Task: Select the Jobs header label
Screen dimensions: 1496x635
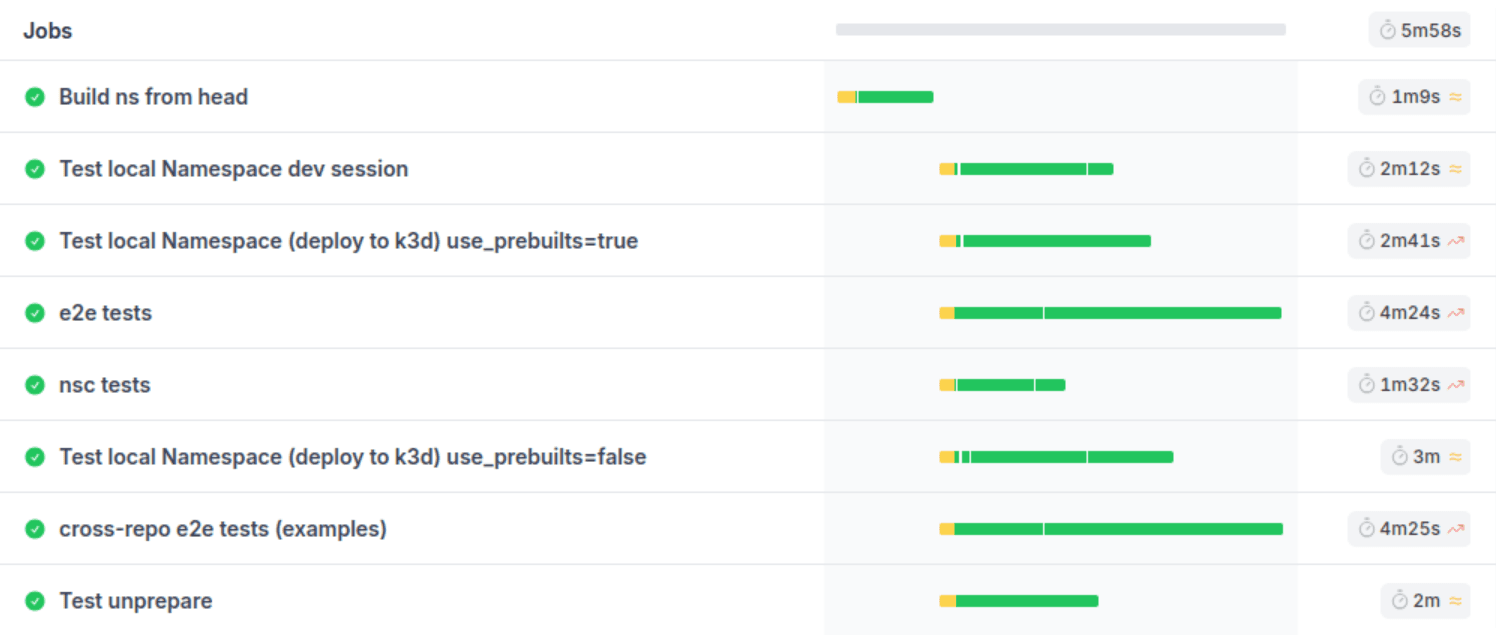Action: tap(48, 30)
